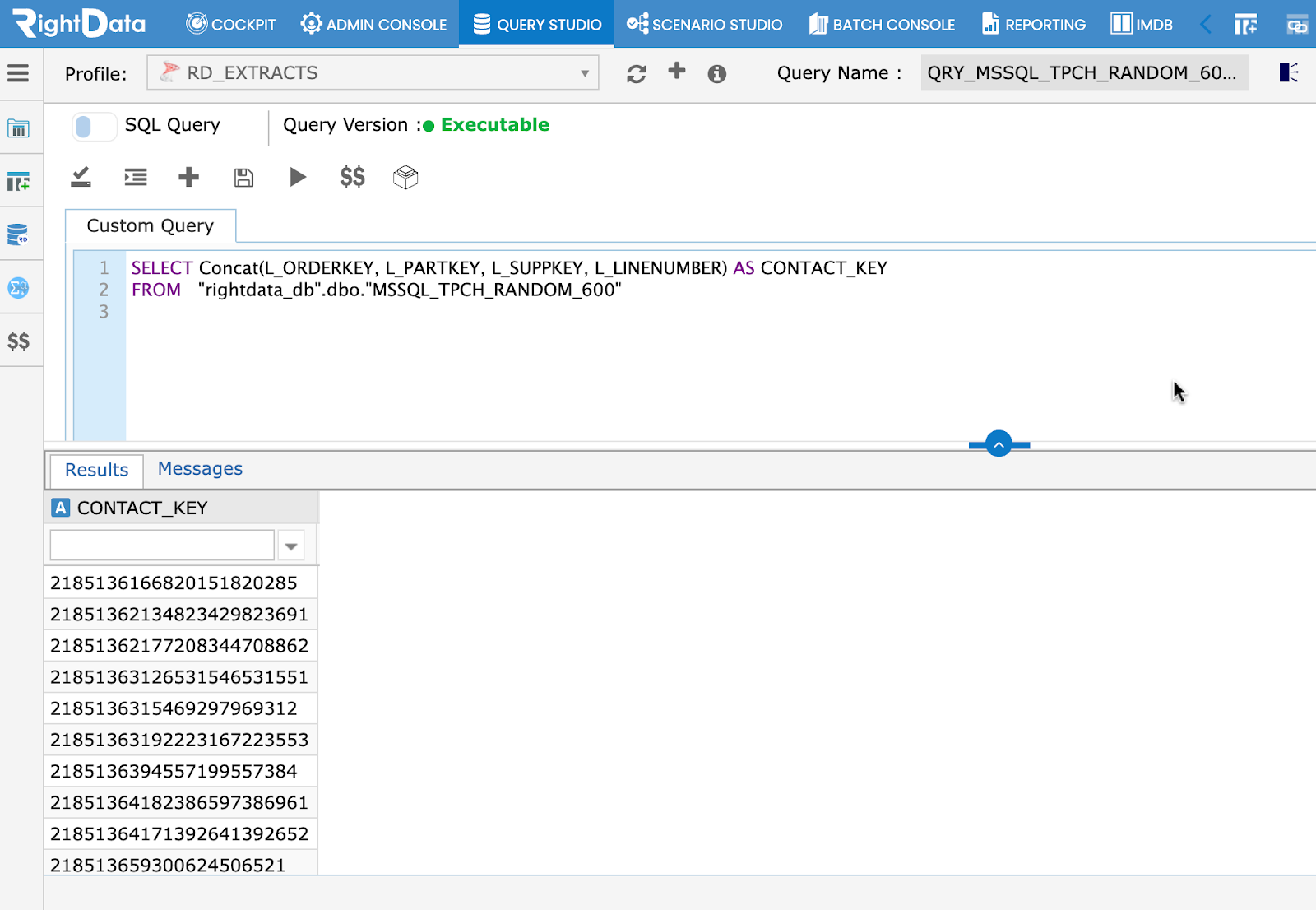Click the $$ toolbar parameter icon

click(353, 177)
